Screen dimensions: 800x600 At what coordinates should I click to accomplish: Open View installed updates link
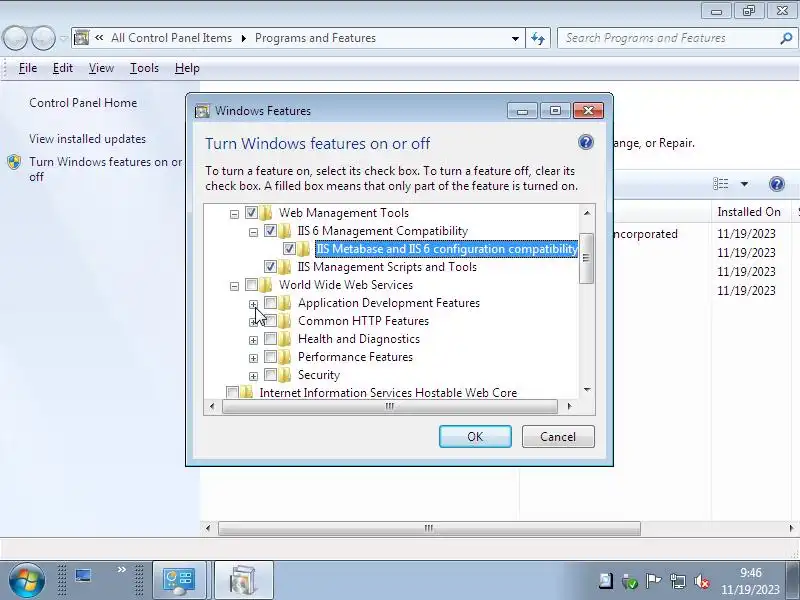coord(87,139)
